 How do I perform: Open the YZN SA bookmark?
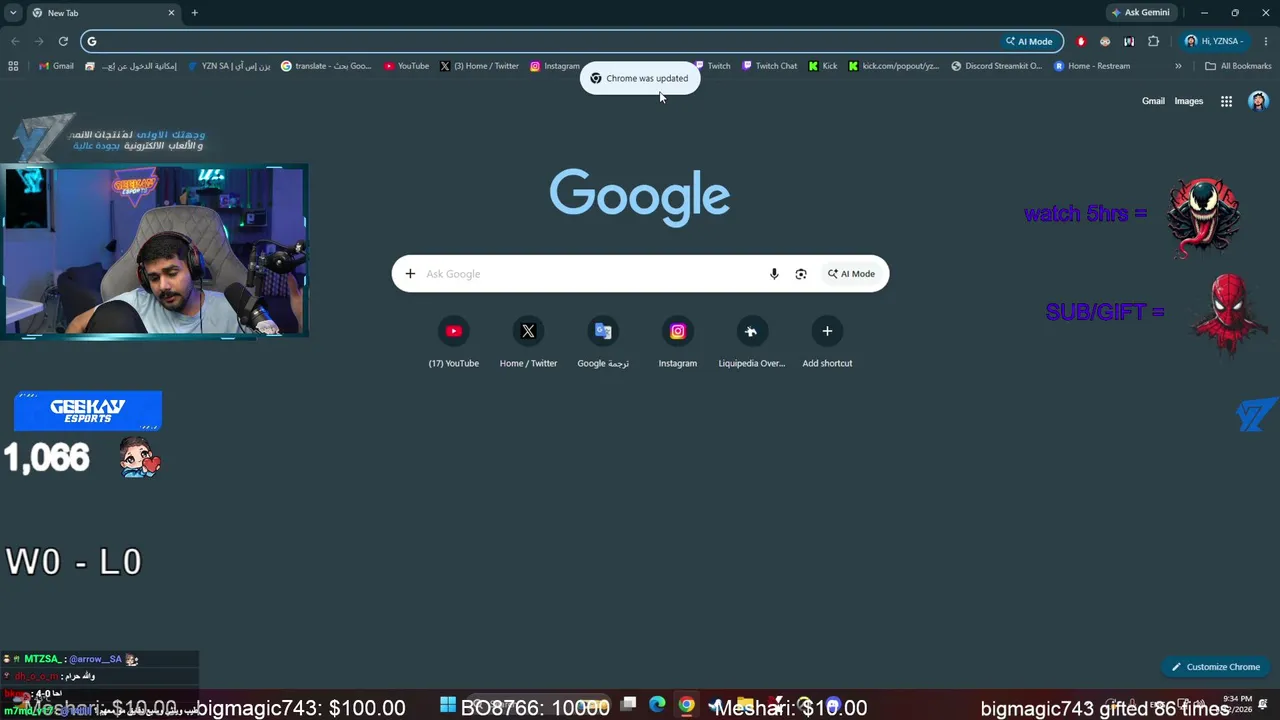tap(229, 66)
